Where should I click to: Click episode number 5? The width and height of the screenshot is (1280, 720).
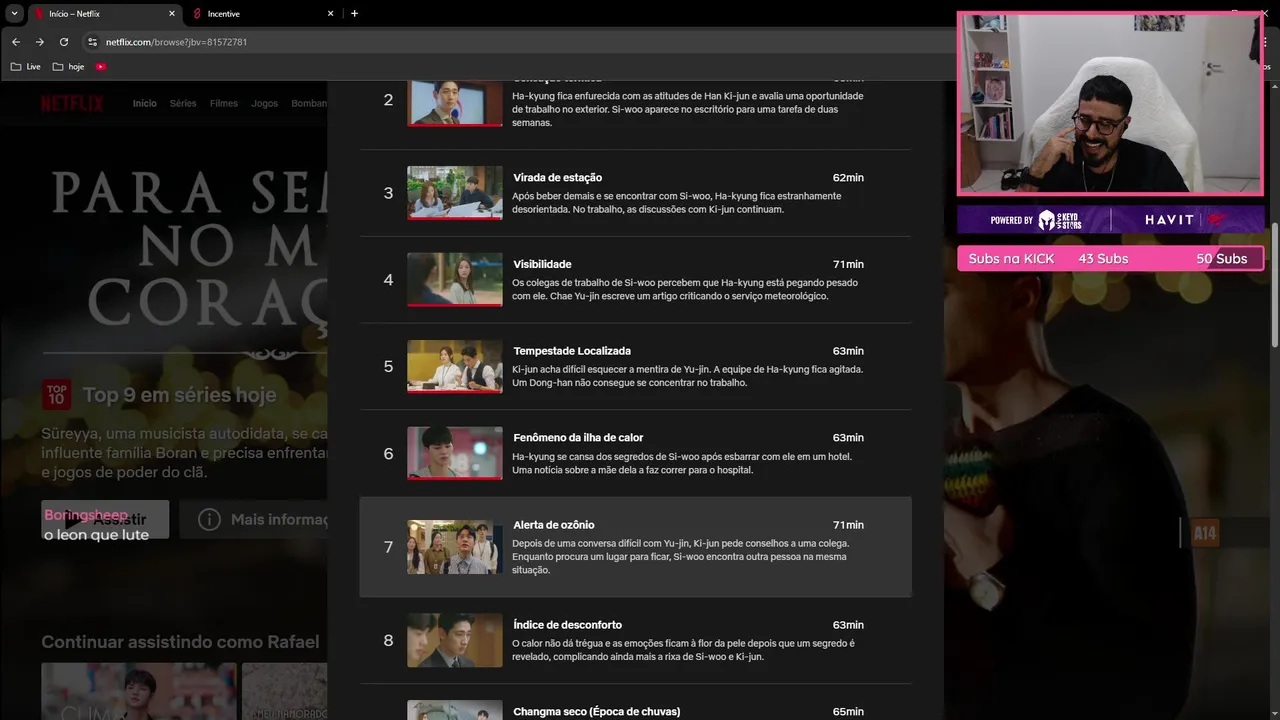tap(388, 366)
